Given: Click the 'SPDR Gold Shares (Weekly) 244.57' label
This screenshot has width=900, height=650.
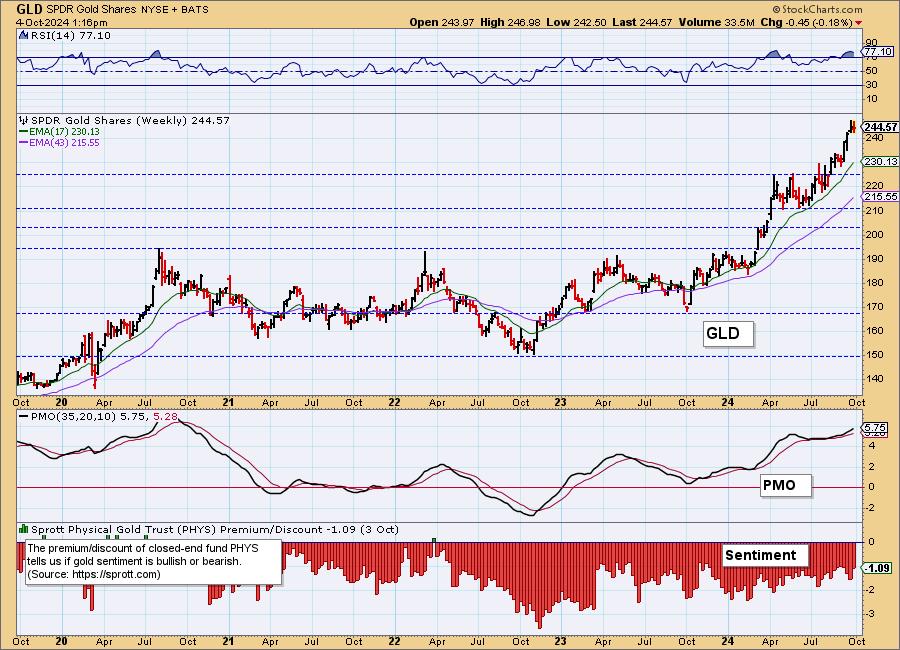Looking at the screenshot, I should 130,121.
